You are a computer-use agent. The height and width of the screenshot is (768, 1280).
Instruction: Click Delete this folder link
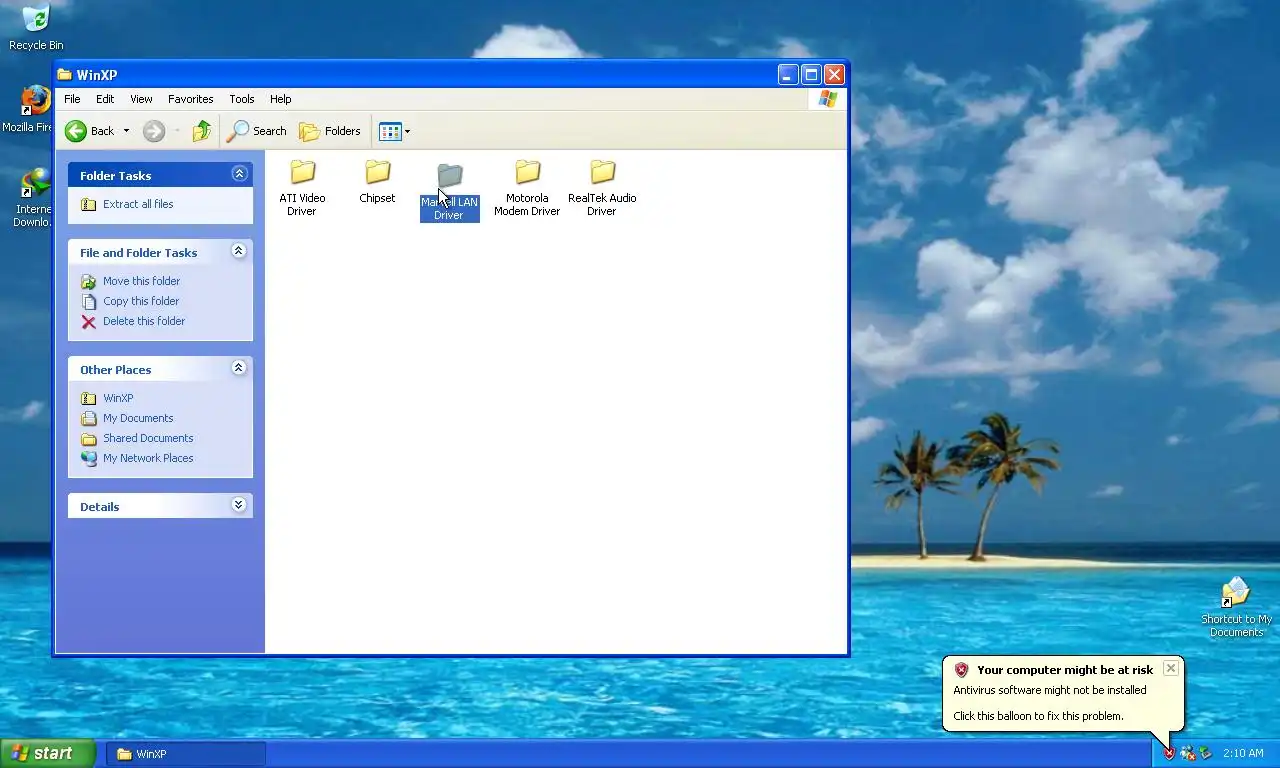[144, 321]
